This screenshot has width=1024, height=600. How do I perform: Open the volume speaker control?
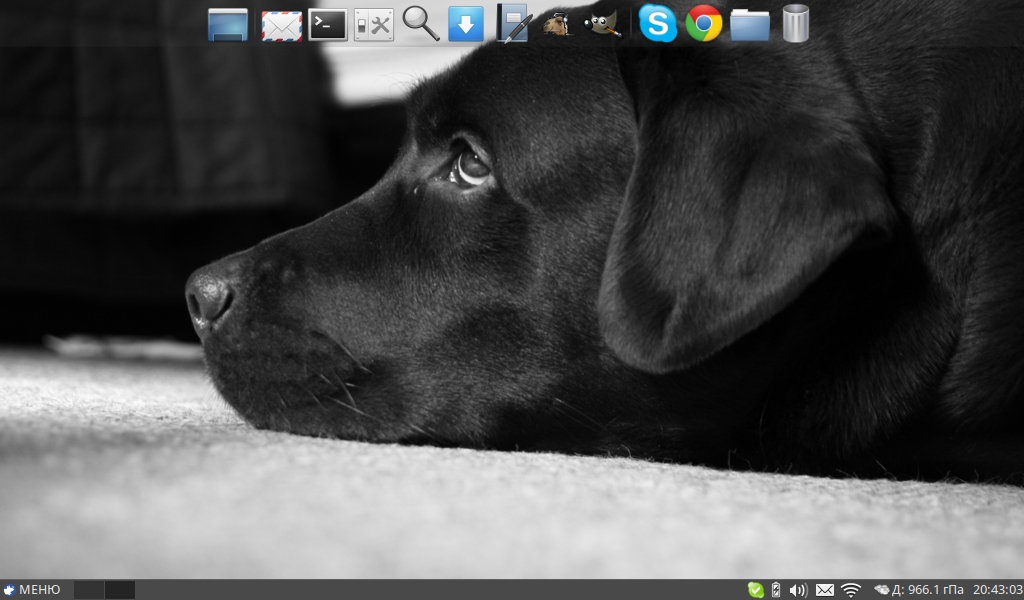[x=798, y=590]
